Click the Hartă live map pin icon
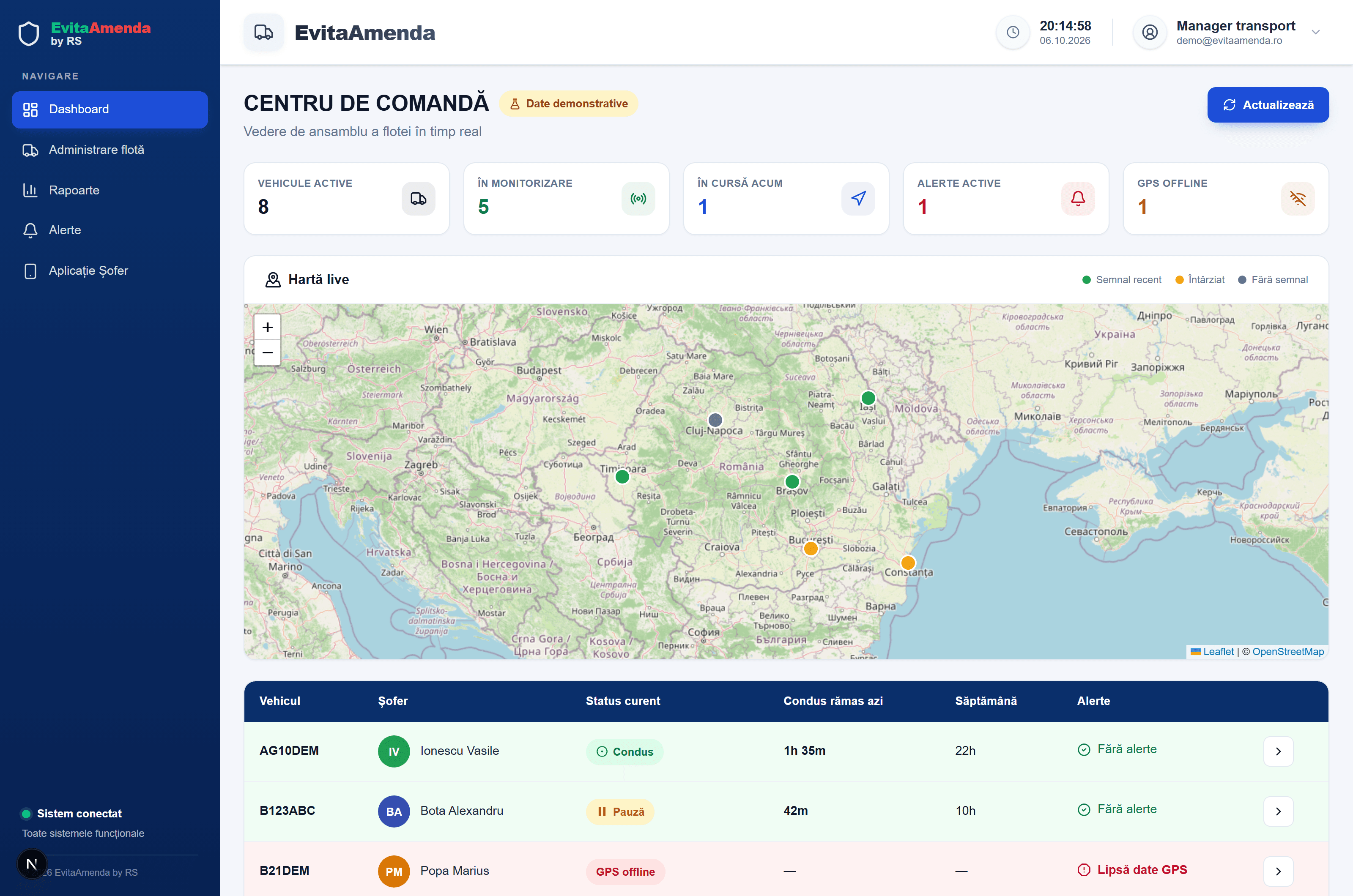This screenshot has height=896, width=1353. pos(273,279)
